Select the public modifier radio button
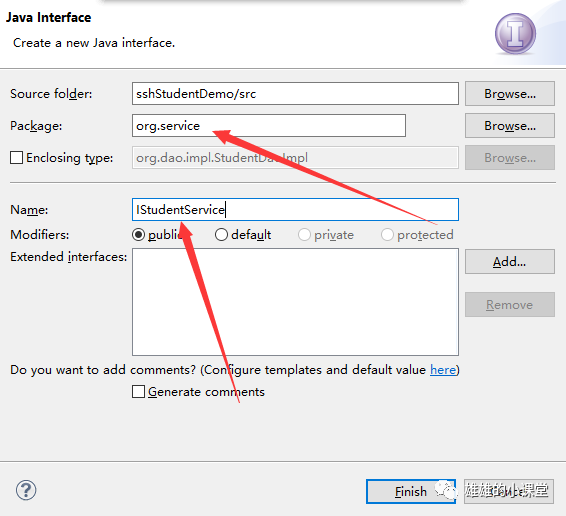The height and width of the screenshot is (516, 566). click(138, 235)
